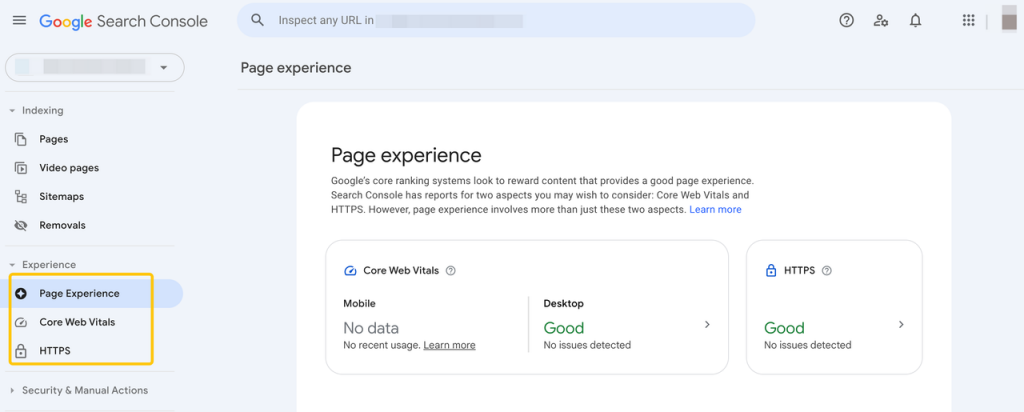Open the Video pages report

[x=69, y=168]
